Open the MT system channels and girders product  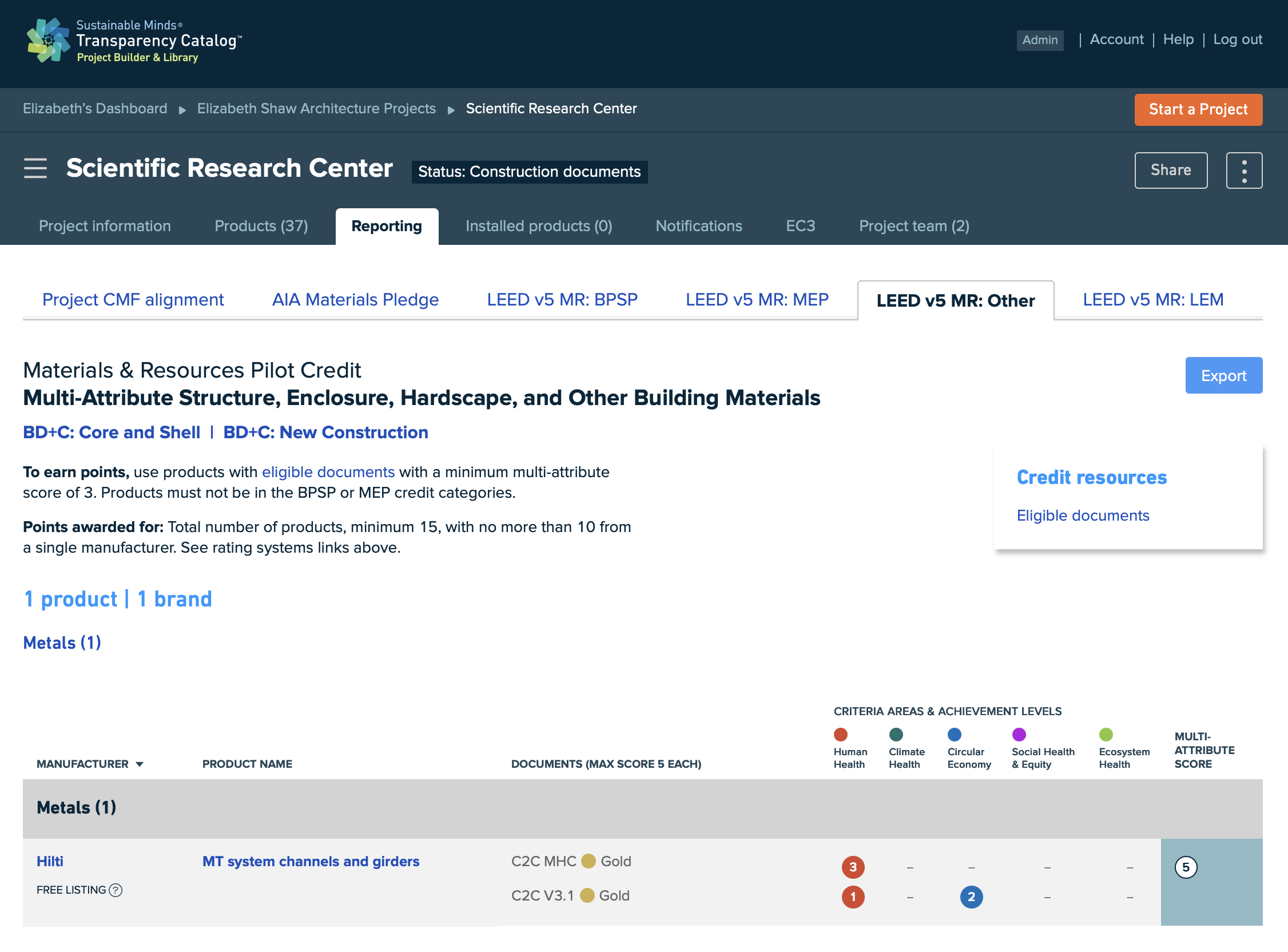tap(311, 861)
